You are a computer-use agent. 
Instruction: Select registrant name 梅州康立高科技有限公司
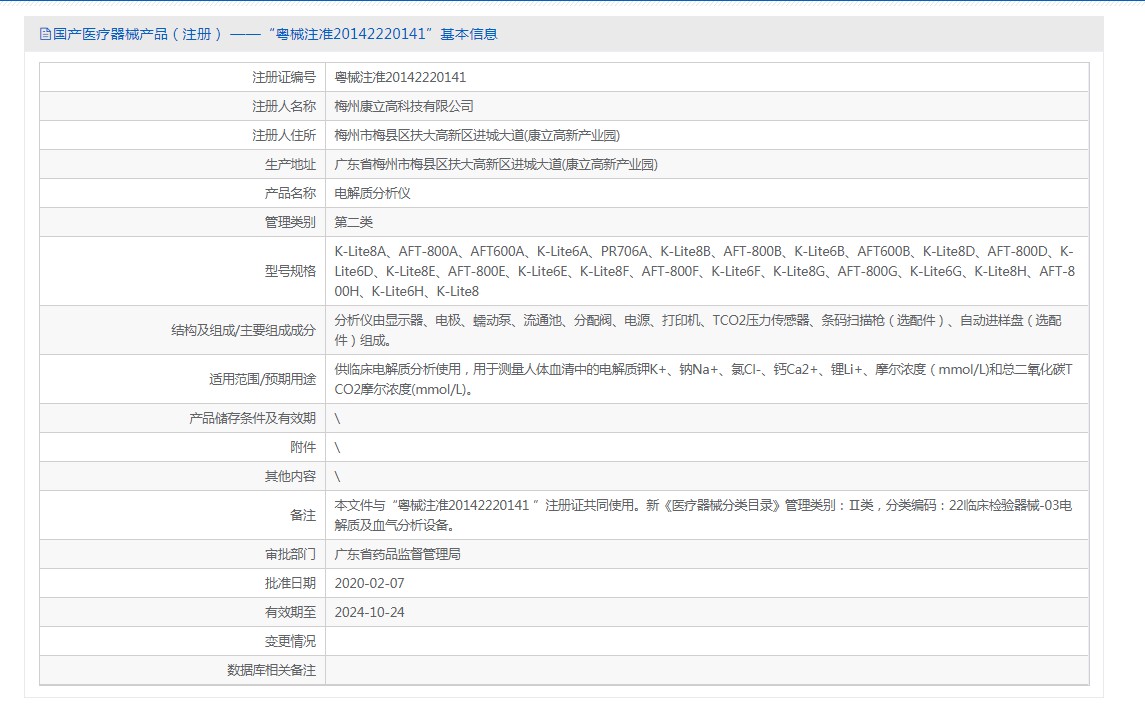403,106
